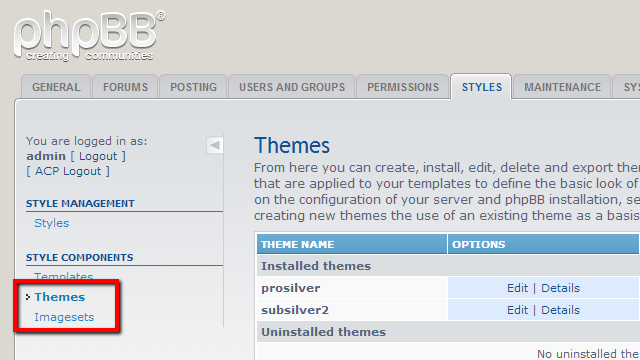Viewport: 640px width, 360px height.
Task: Go to Users and Groups tab
Action: (x=292, y=87)
